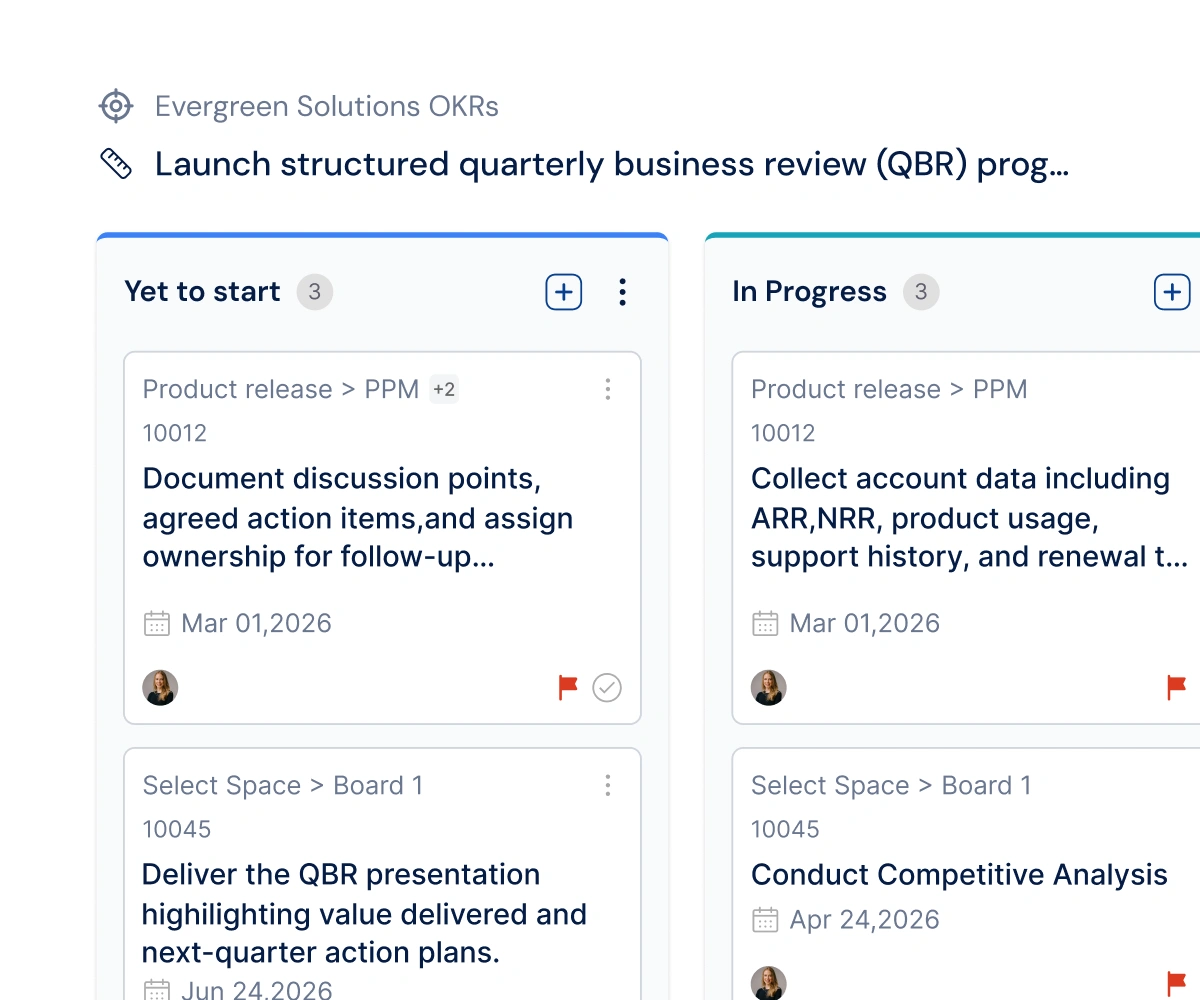Click Select Space > Board 1 on Competitive Analysis card

point(891,785)
